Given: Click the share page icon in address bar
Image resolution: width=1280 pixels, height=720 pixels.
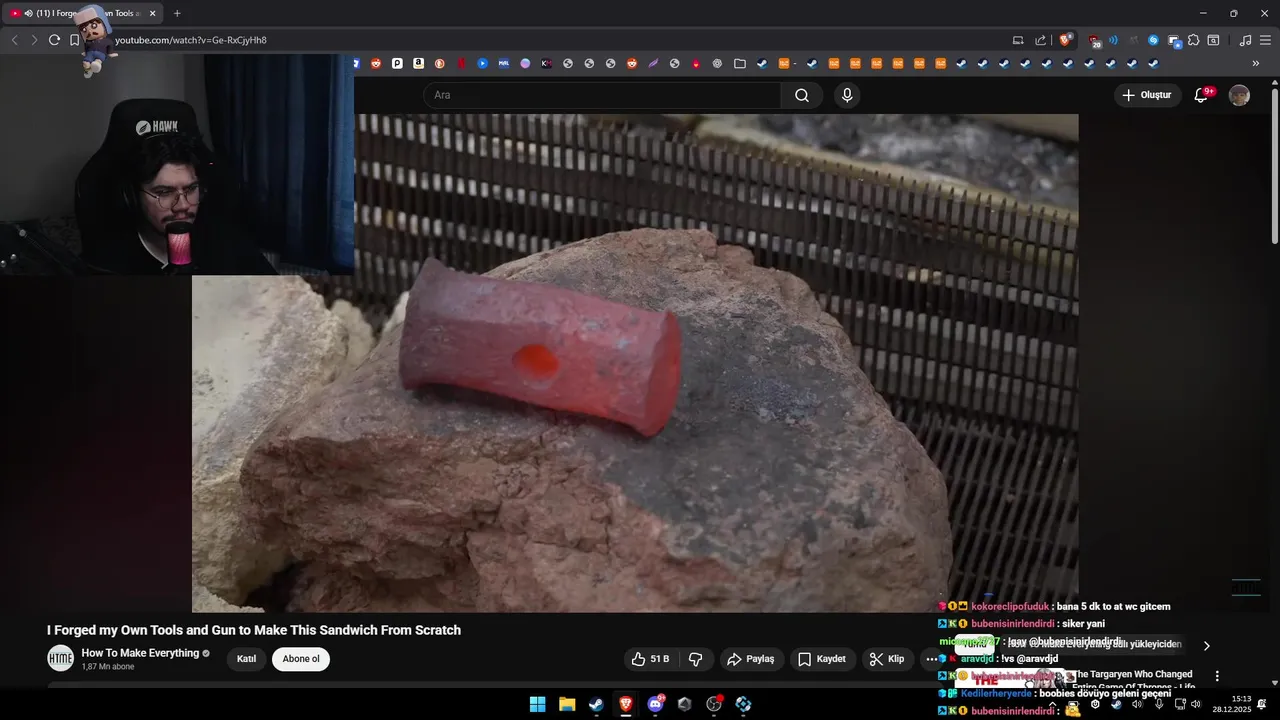Looking at the screenshot, I should pos(1041,40).
